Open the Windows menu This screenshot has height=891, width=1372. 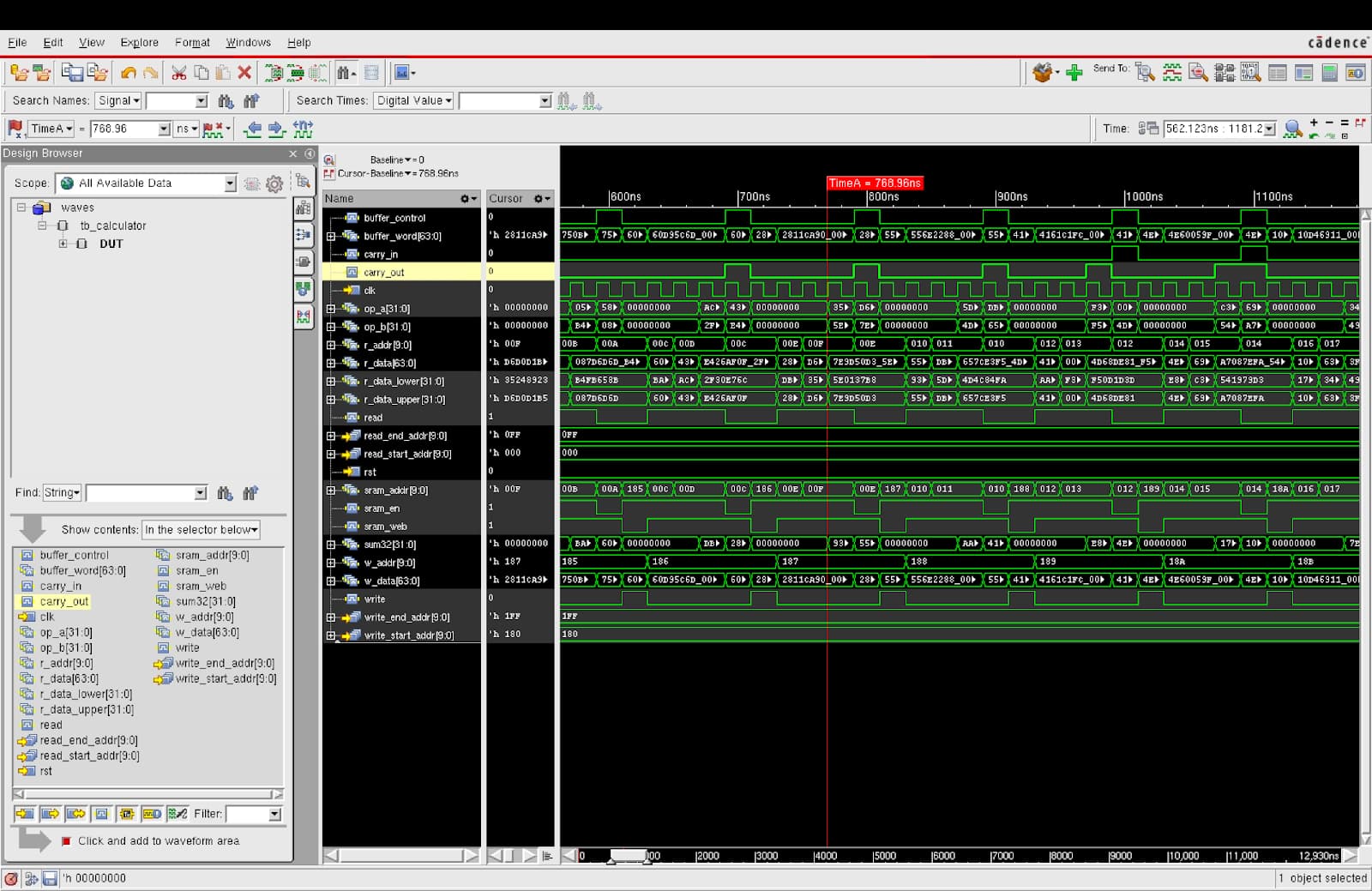[248, 43]
